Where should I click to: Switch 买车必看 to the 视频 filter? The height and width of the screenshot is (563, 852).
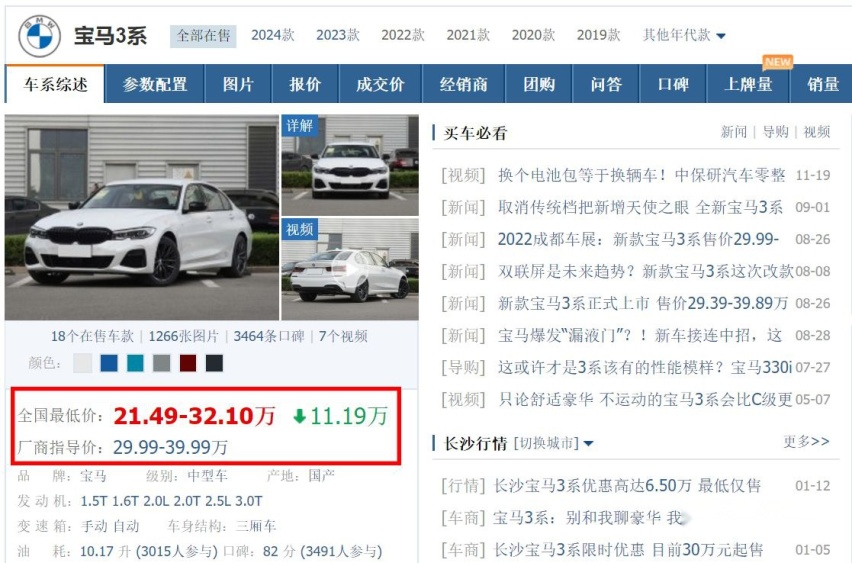pos(817,132)
